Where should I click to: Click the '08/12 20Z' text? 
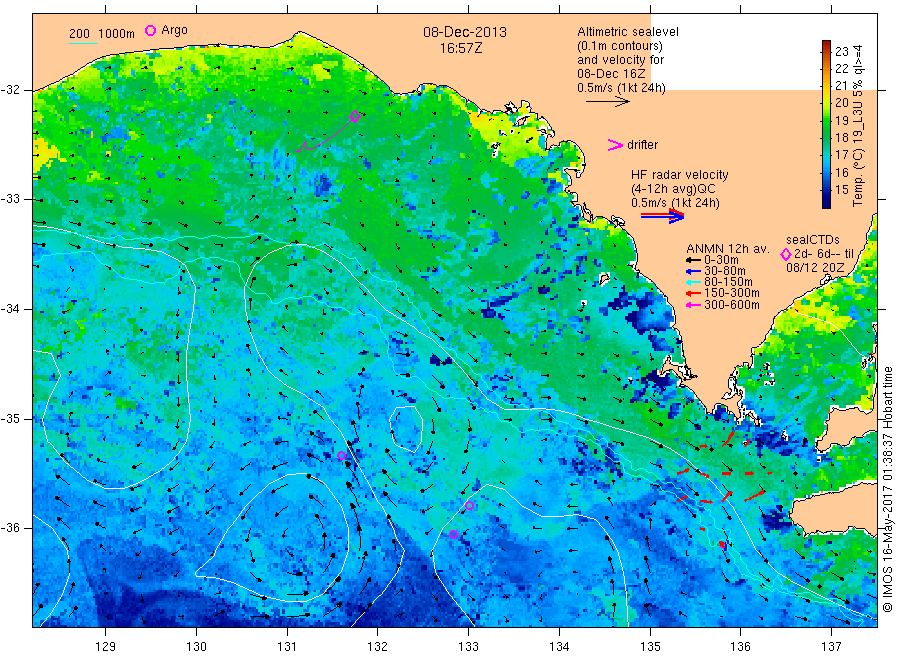pyautogui.click(x=815, y=268)
